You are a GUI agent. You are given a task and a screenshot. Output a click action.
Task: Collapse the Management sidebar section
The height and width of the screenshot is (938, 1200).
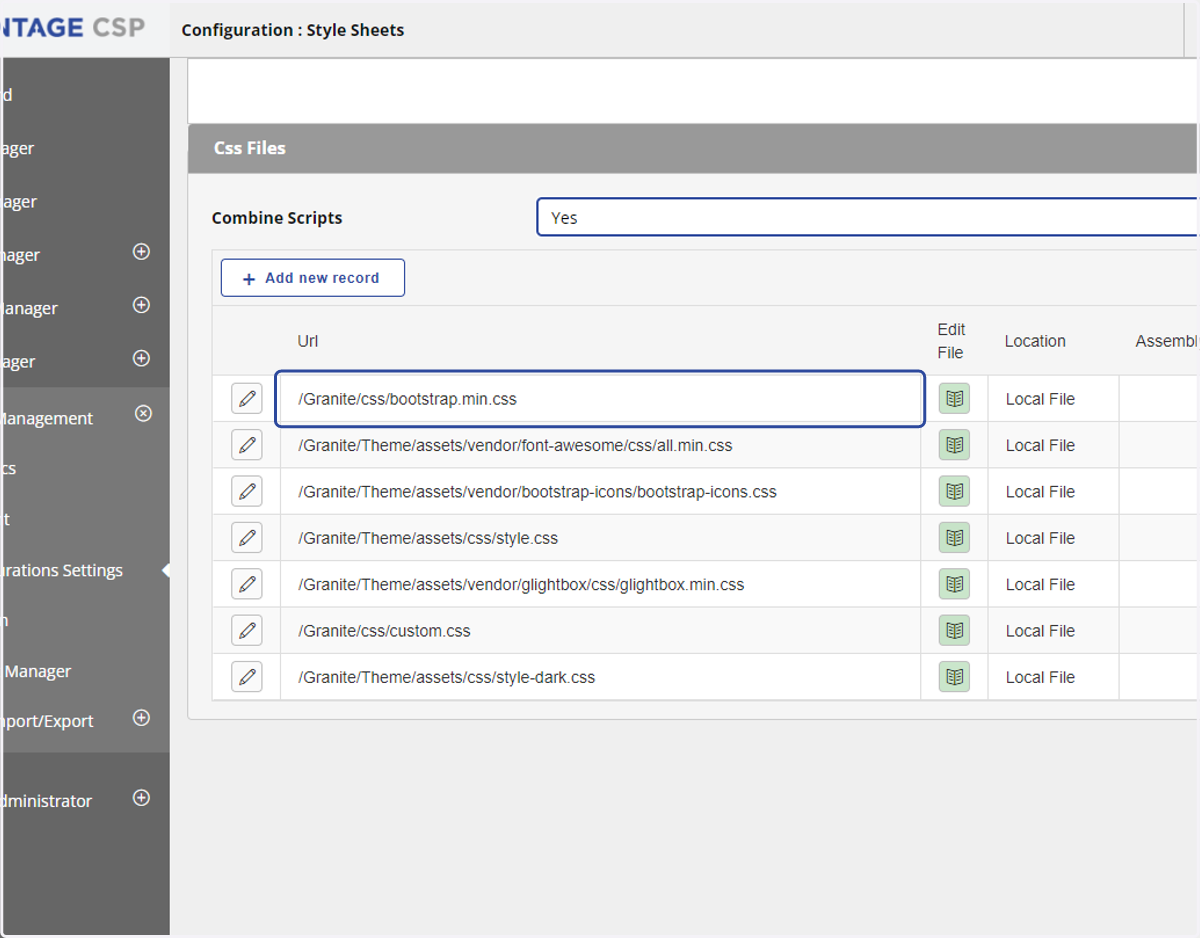pyautogui.click(x=143, y=413)
